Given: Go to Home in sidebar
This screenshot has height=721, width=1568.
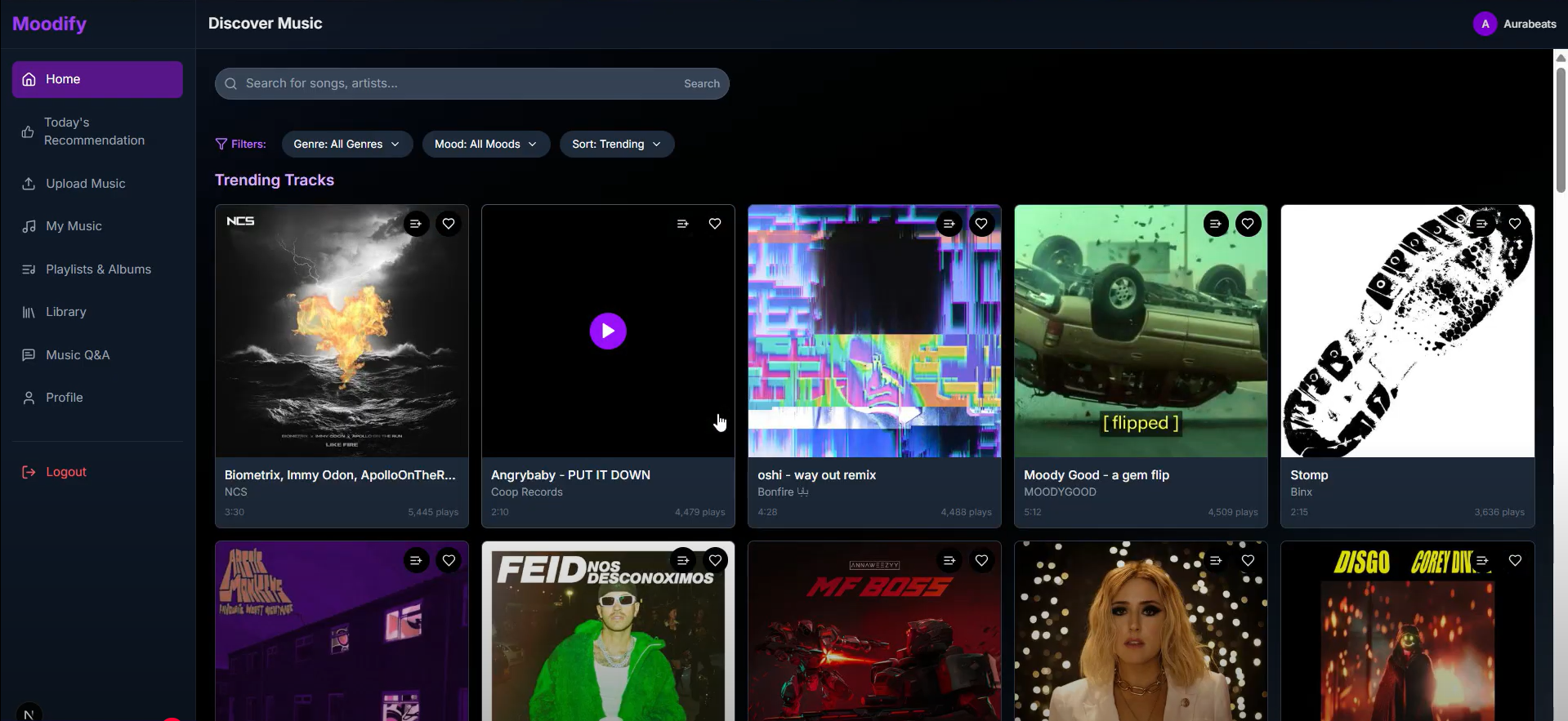Looking at the screenshot, I should pyautogui.click(x=97, y=79).
